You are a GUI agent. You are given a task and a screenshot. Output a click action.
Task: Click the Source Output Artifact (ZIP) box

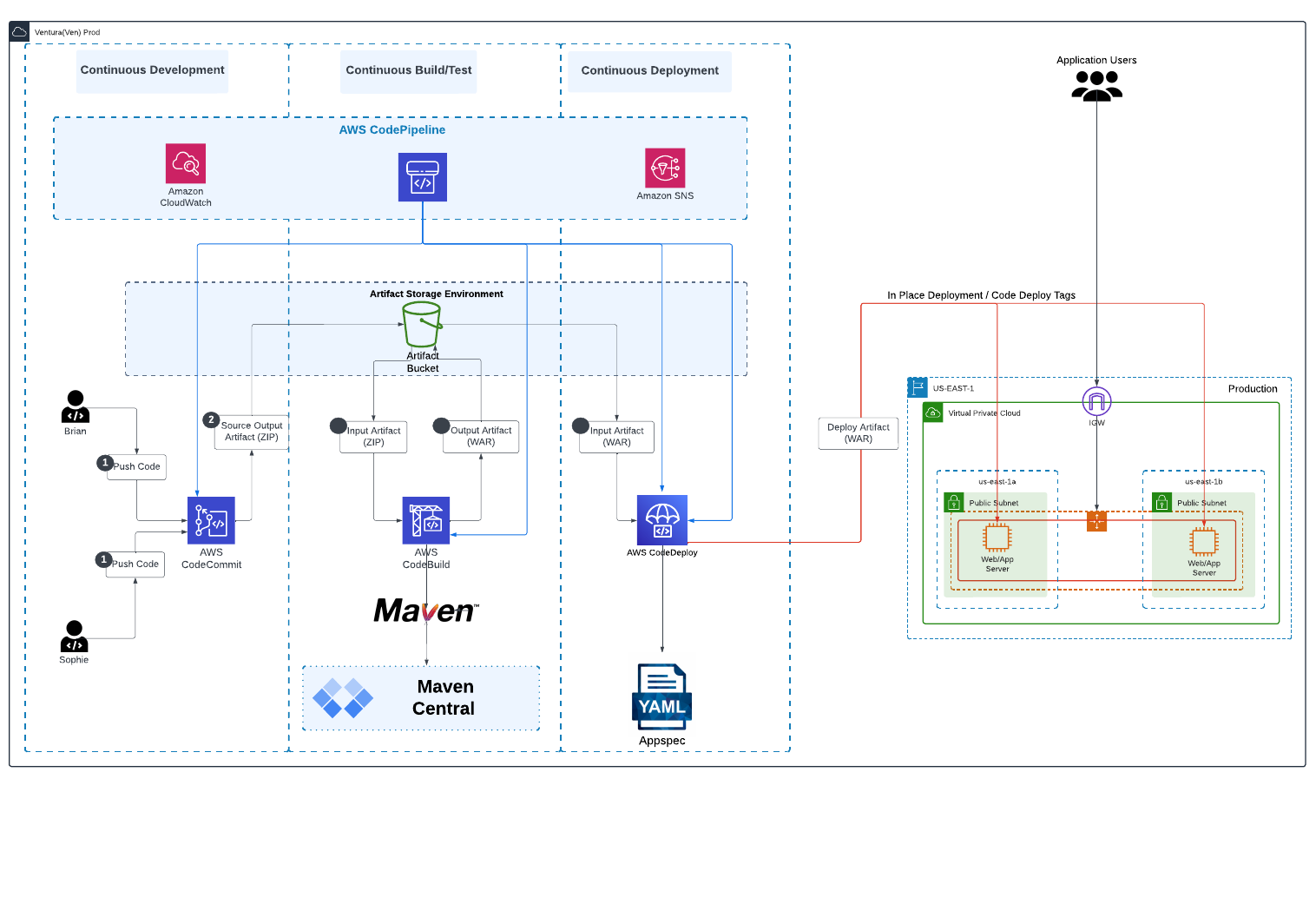[x=251, y=432]
